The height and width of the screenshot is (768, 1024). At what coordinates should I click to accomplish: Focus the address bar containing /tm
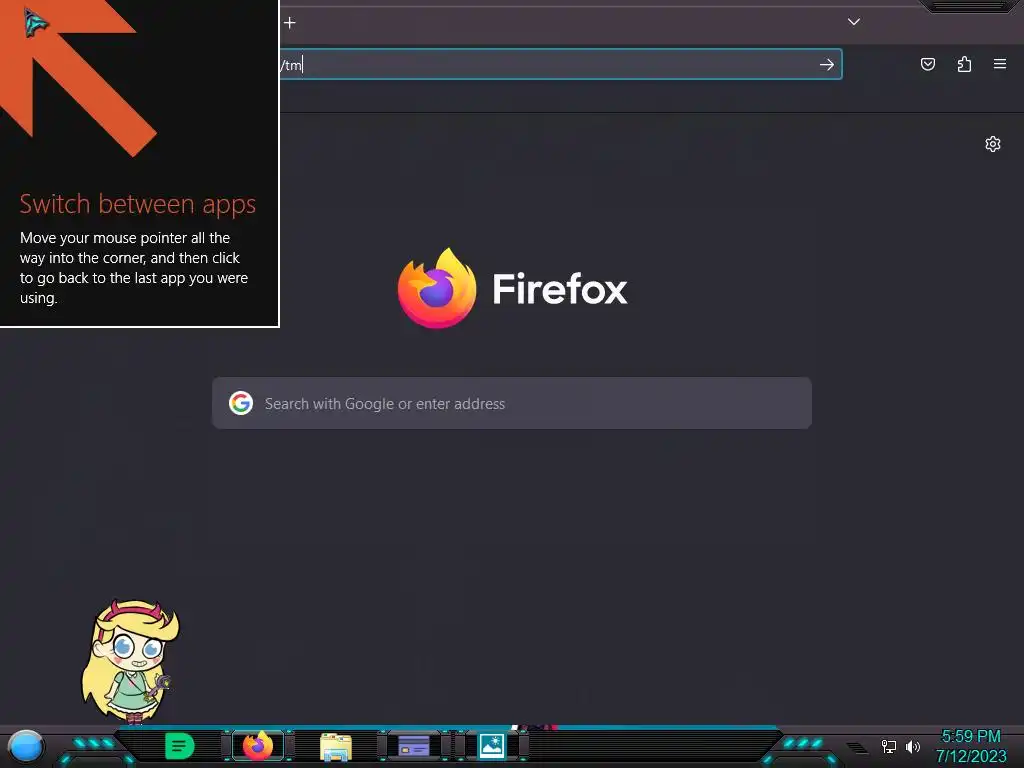pos(560,65)
